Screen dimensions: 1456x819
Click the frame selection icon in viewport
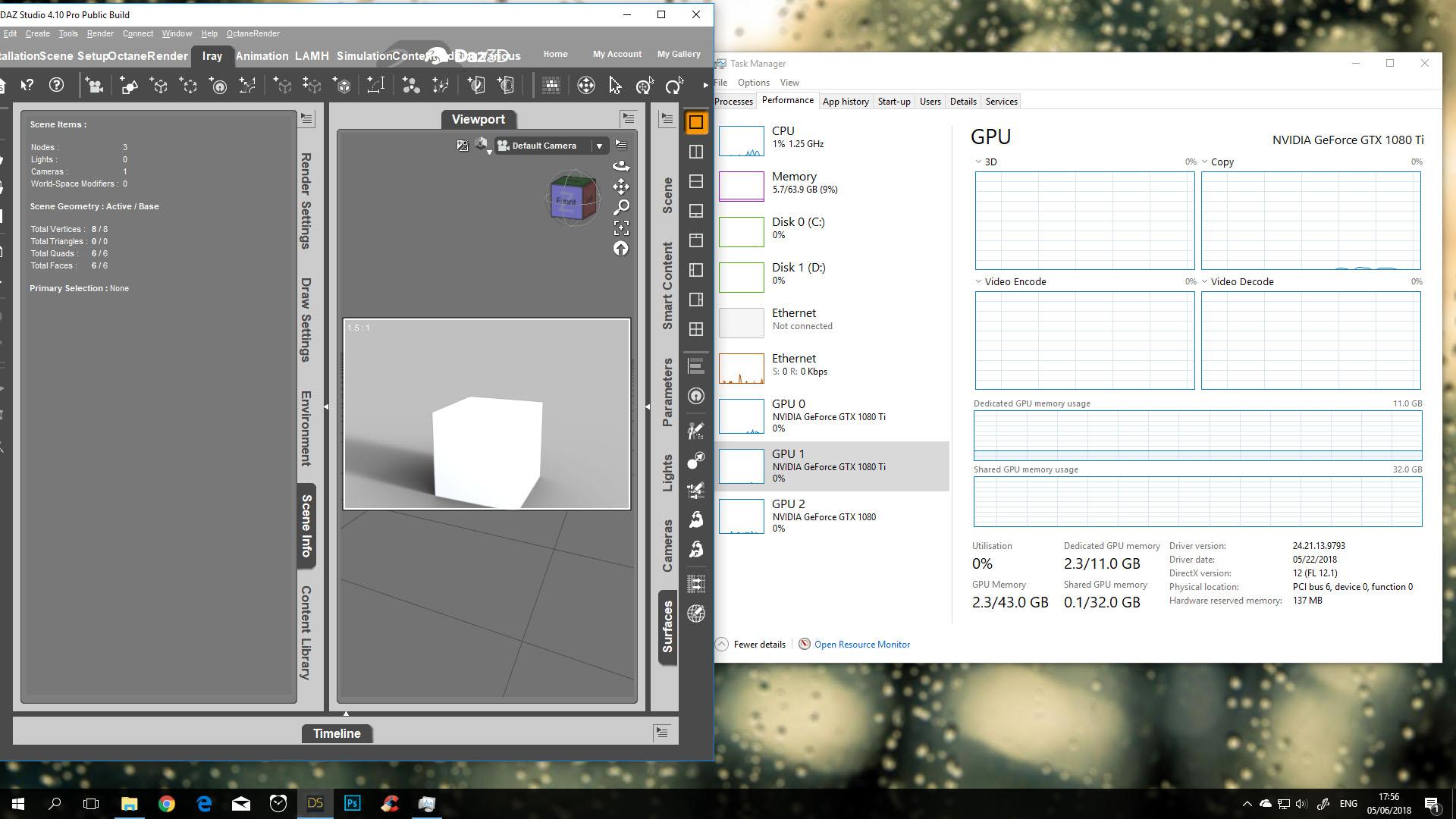[621, 227]
